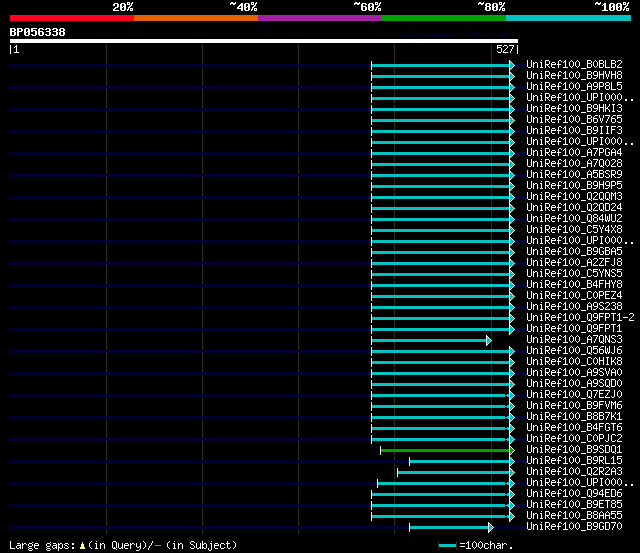Screen dimensions: 640x553
Task: Click the cyan 100char scale bar sample
Action: coord(447,545)
